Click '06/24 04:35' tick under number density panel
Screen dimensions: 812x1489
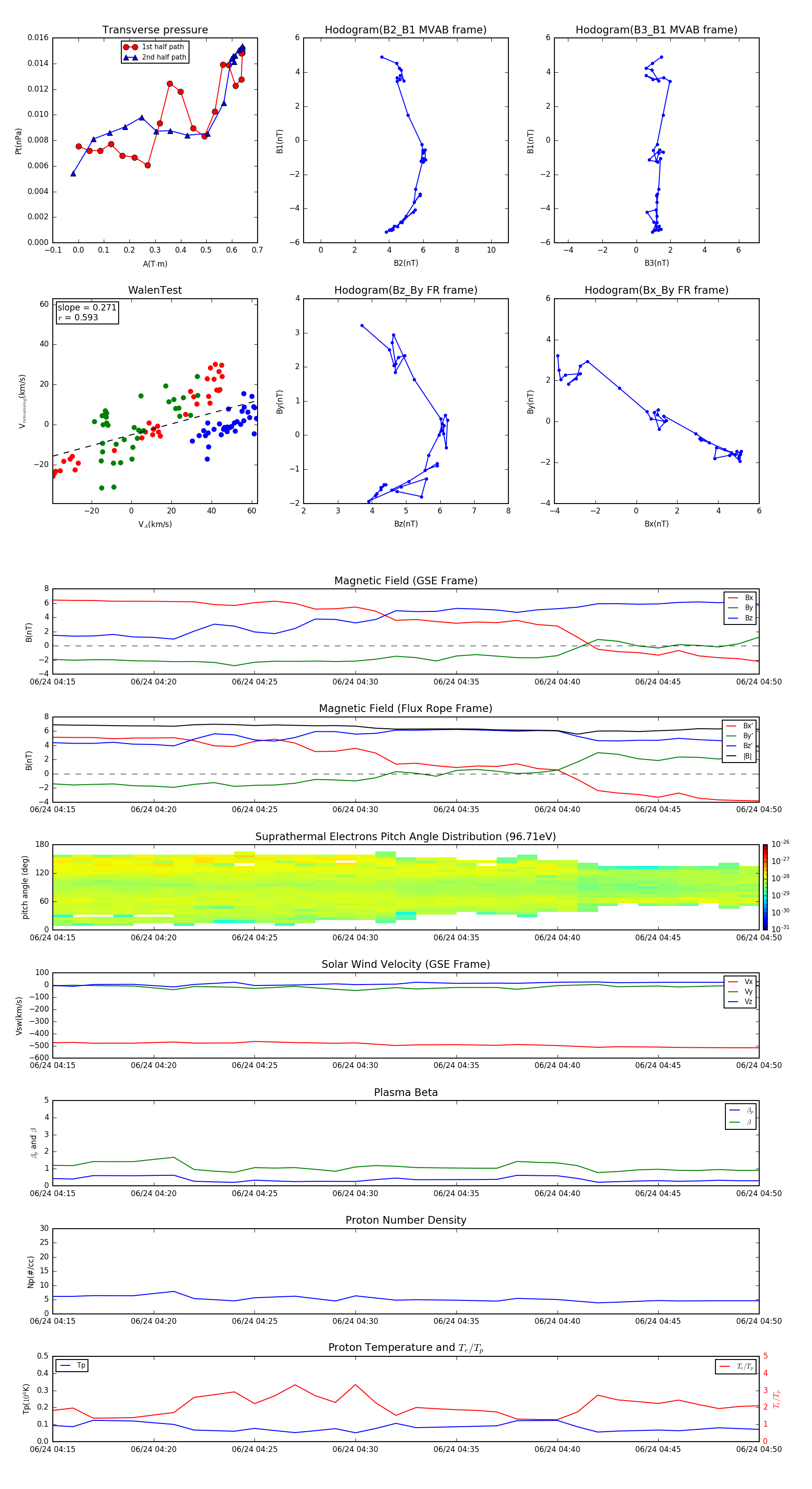click(456, 1321)
